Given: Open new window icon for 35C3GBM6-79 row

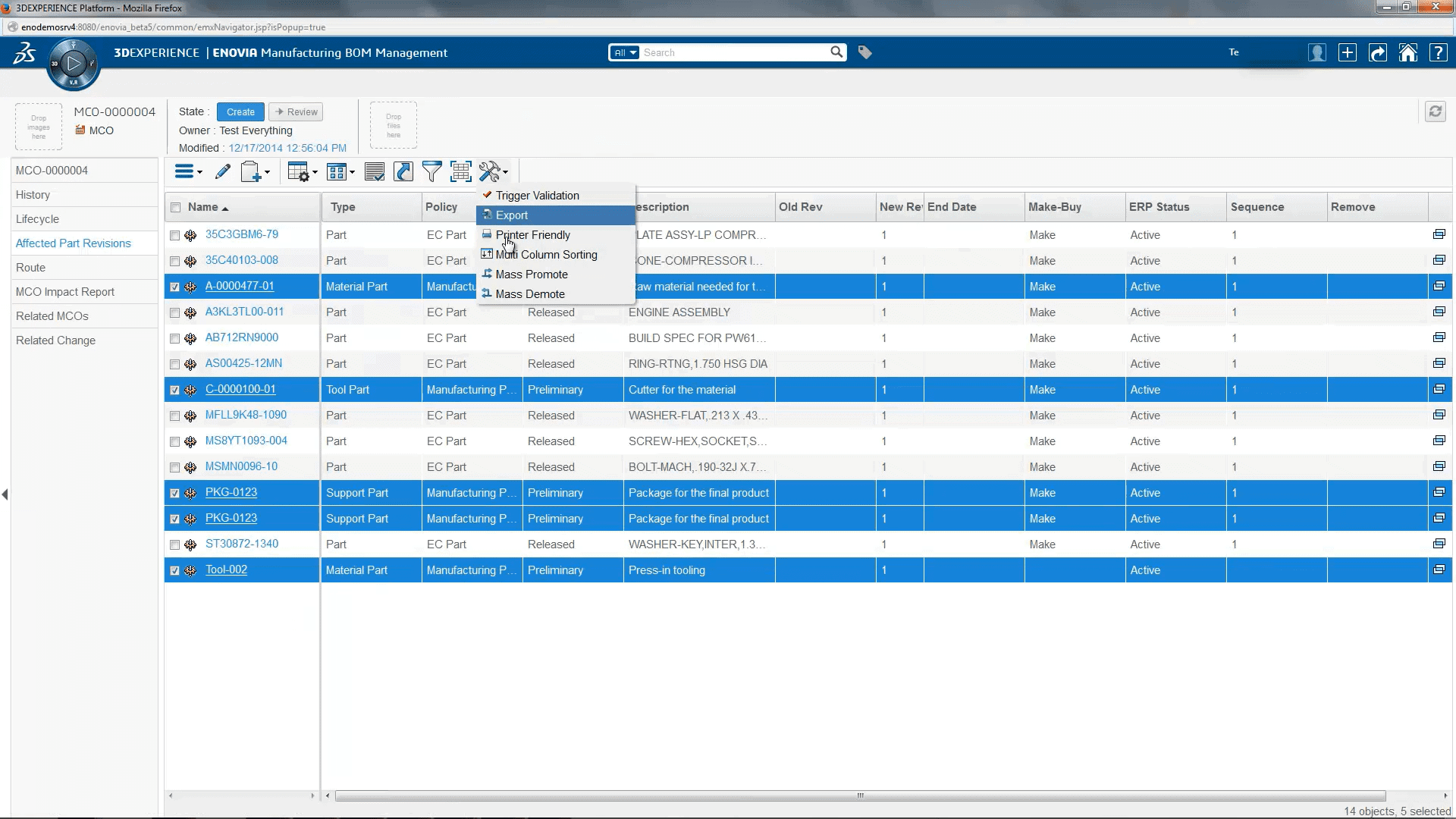Looking at the screenshot, I should coord(1439,234).
